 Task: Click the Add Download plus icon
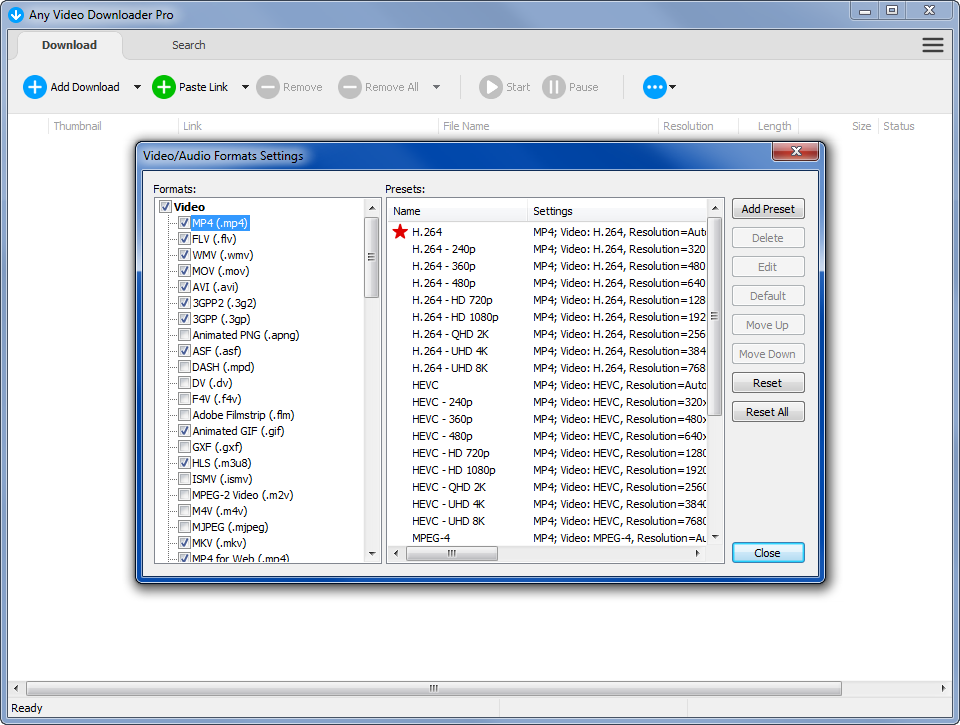point(35,87)
